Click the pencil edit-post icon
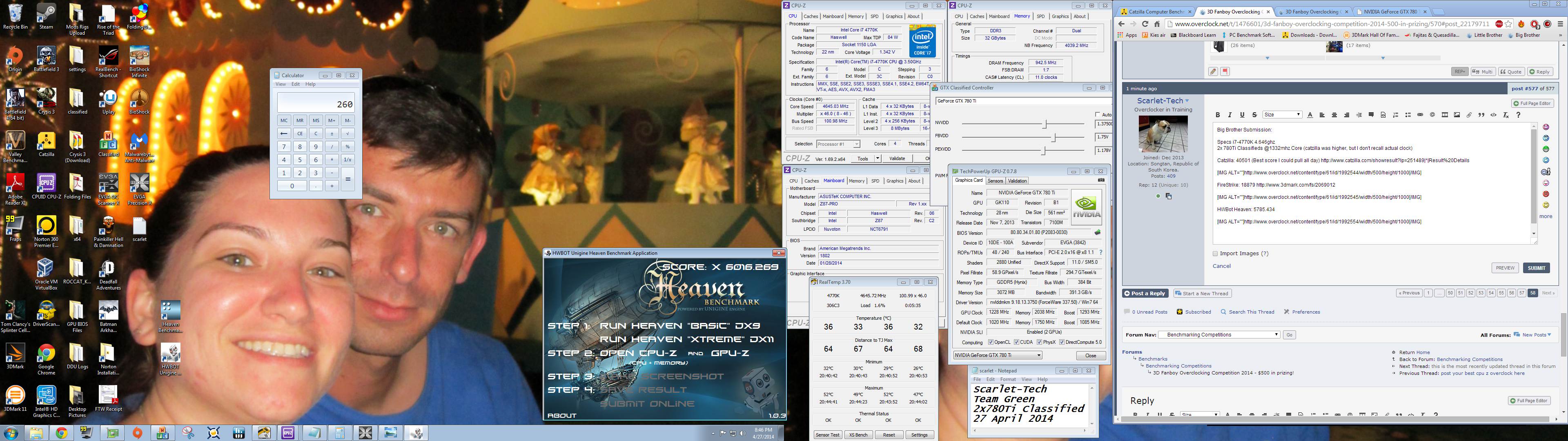 click(1213, 72)
